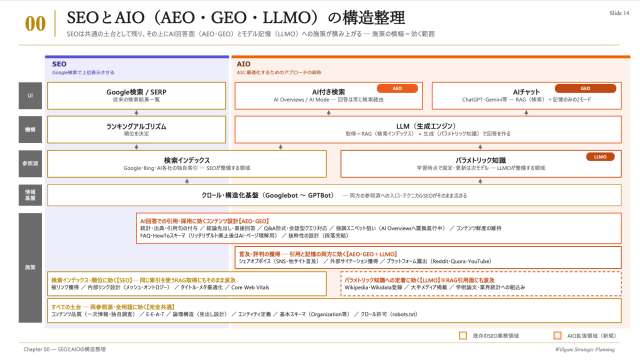Select the 'ランキングアルゴリズム' box
Viewport: 640px width, 361px height.
(136, 130)
